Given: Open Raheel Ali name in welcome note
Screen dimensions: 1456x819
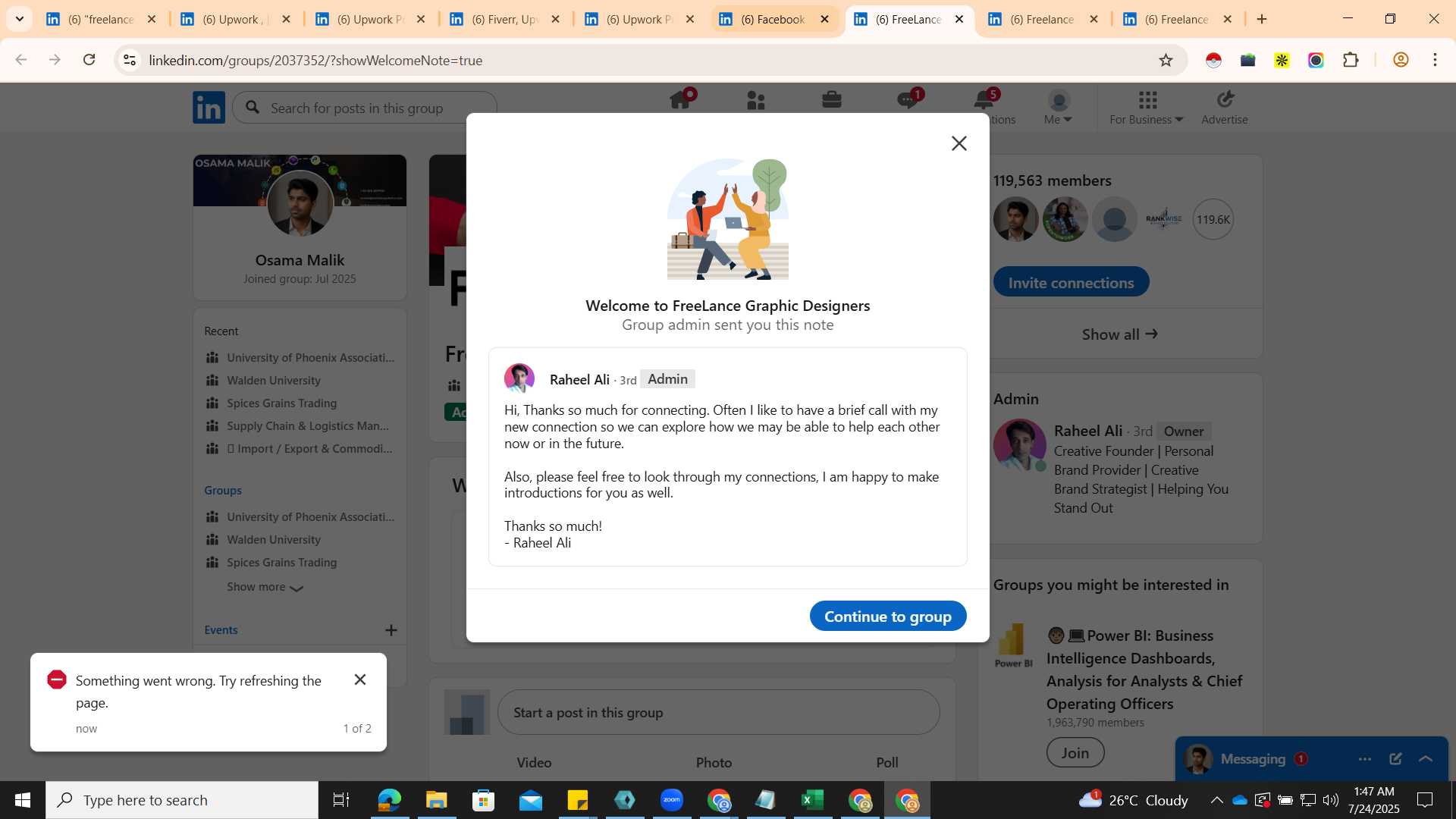Looking at the screenshot, I should [x=579, y=380].
